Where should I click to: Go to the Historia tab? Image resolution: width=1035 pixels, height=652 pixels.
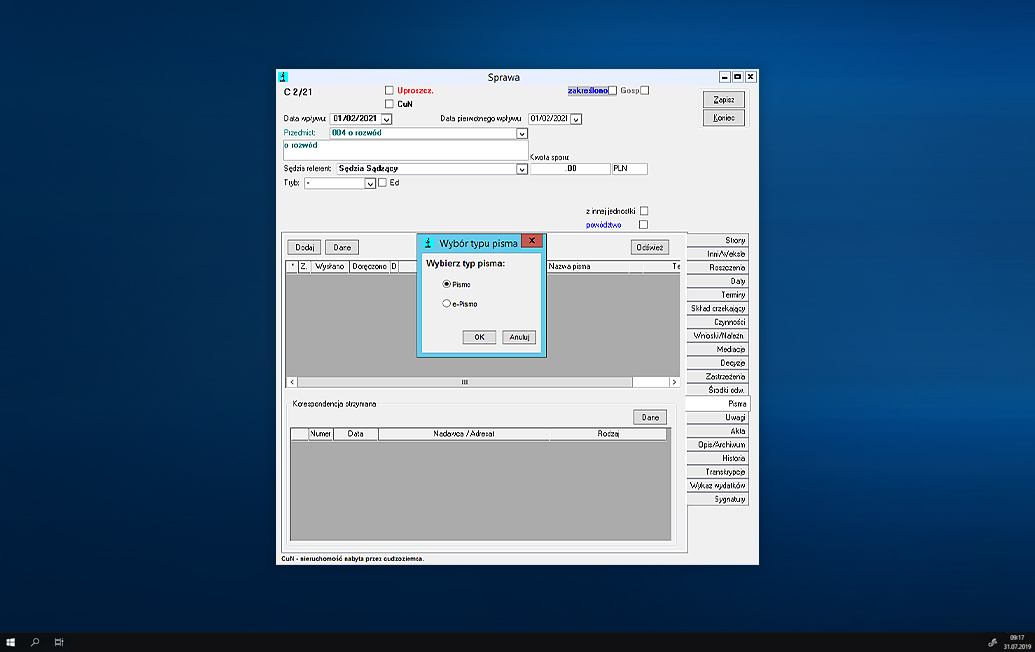tap(718, 459)
